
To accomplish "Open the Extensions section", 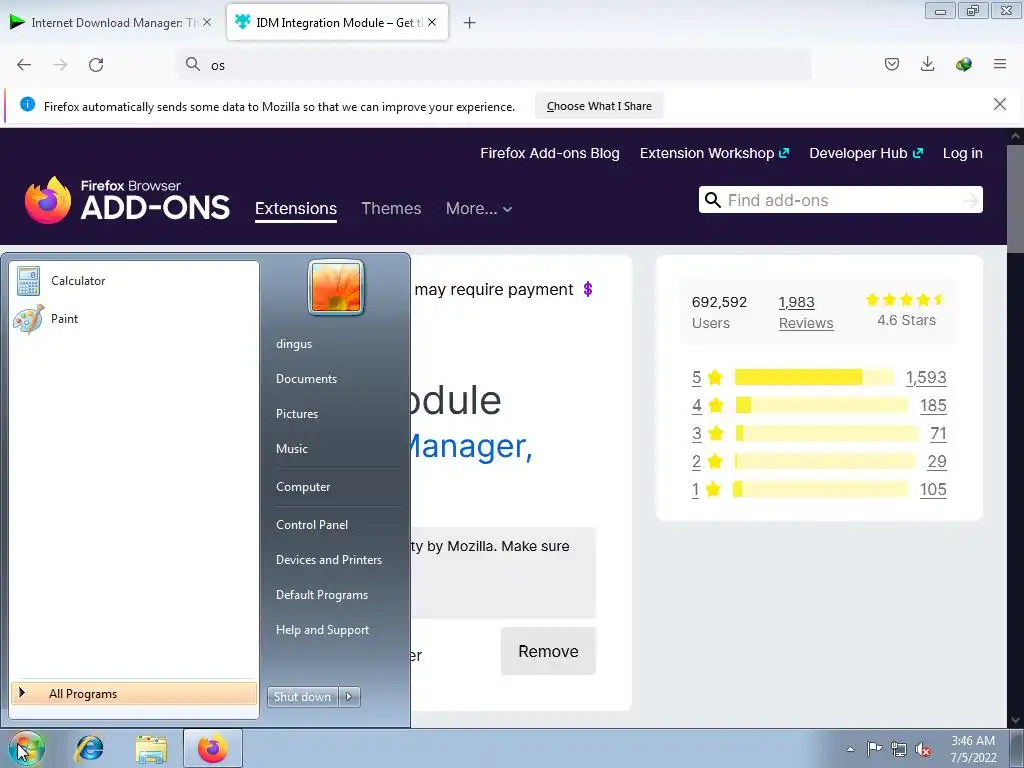I will point(296,208).
